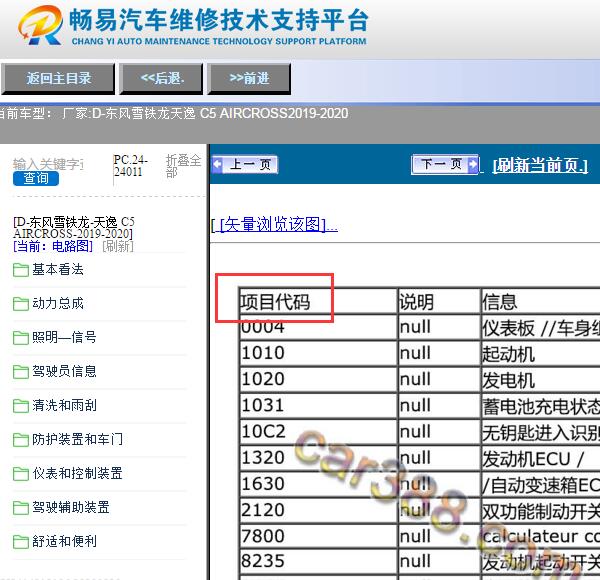
Task: Click sidebar vehicle title 天逸 C5 AIRCROSS
Action: pyautogui.click(x=73, y=228)
